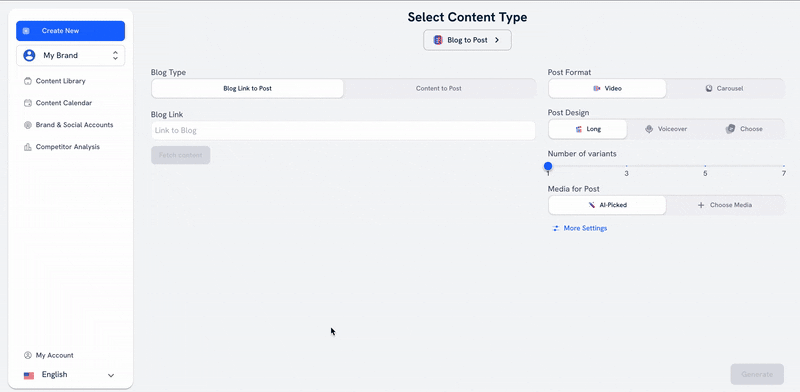This screenshot has height=392, width=800.
Task: Click the Brand & Social Accounts icon
Action: (x=28, y=125)
